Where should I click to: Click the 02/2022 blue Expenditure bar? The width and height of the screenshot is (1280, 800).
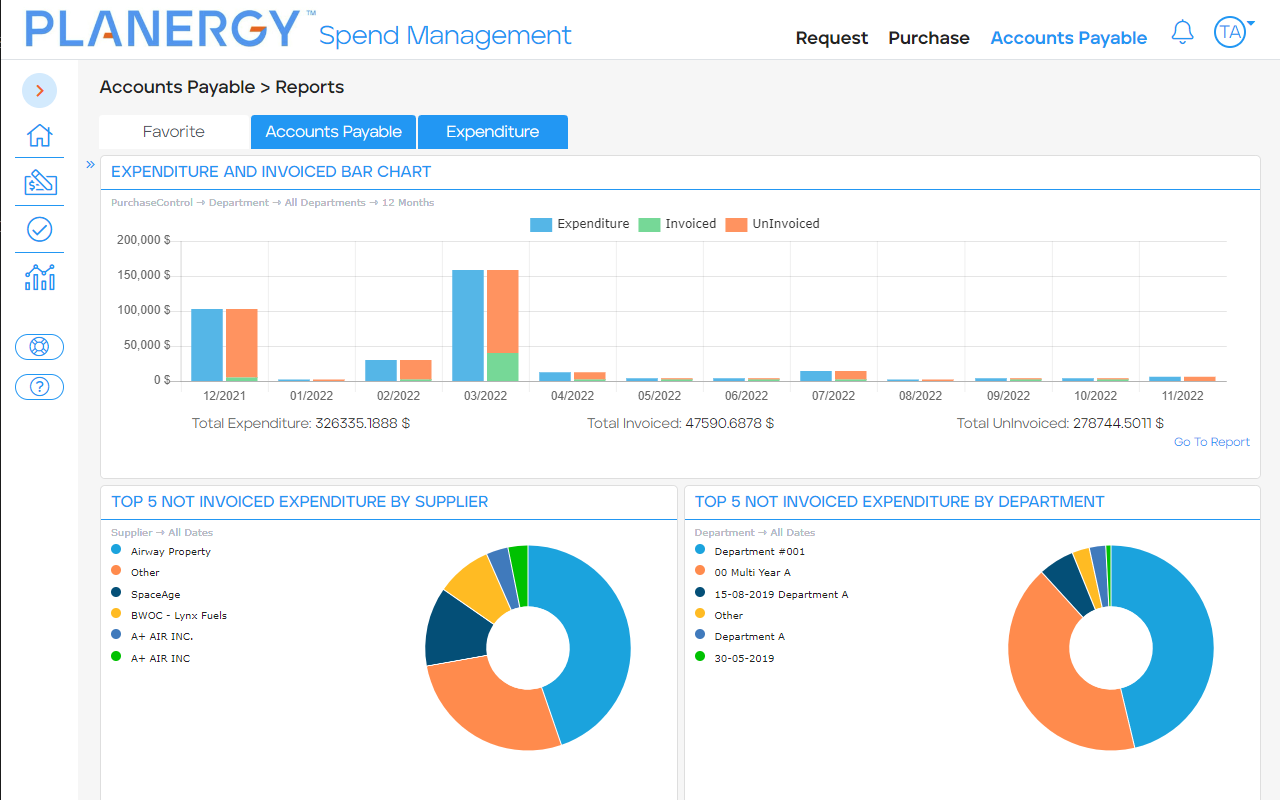pos(381,370)
